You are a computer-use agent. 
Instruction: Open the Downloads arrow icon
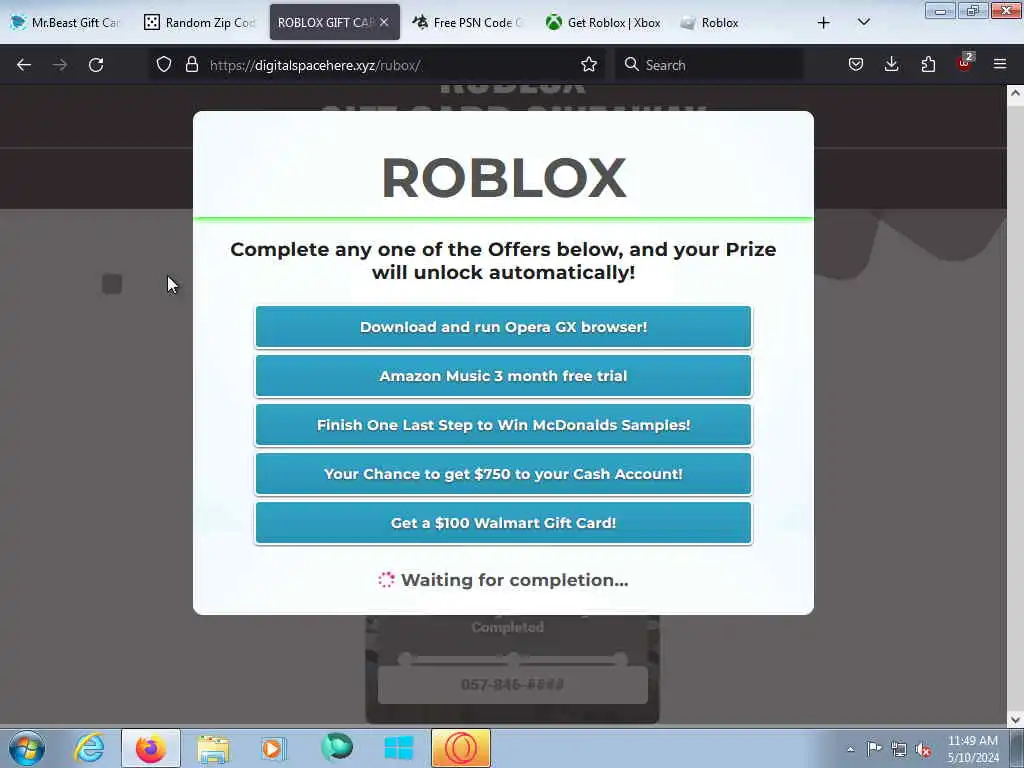[891, 65]
